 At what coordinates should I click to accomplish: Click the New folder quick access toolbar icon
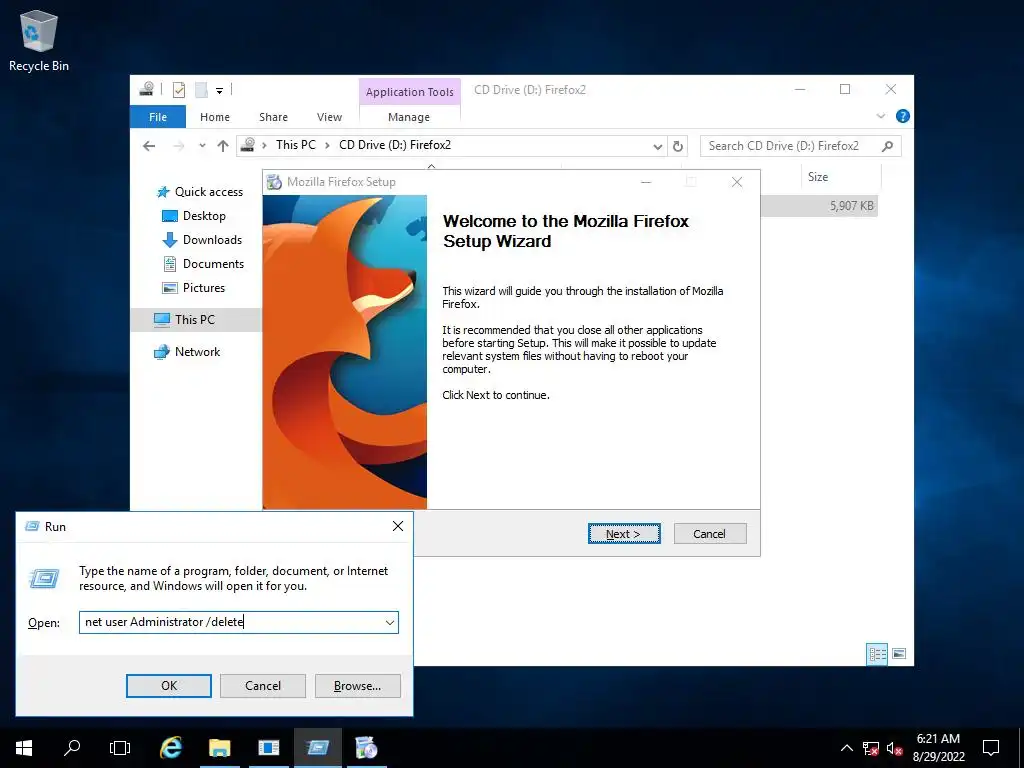(201, 90)
